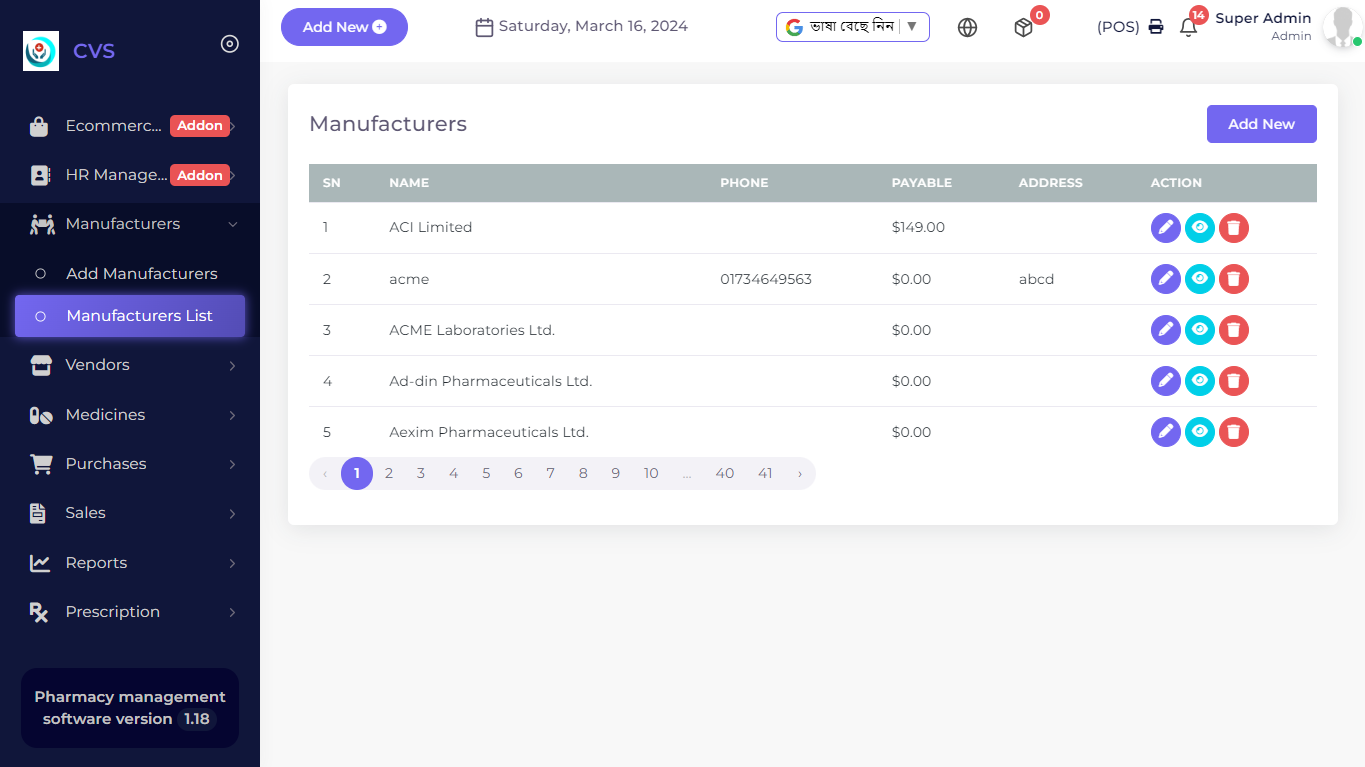Click the POS printer icon
Viewport: 1365px width, 767px height.
click(x=1156, y=27)
